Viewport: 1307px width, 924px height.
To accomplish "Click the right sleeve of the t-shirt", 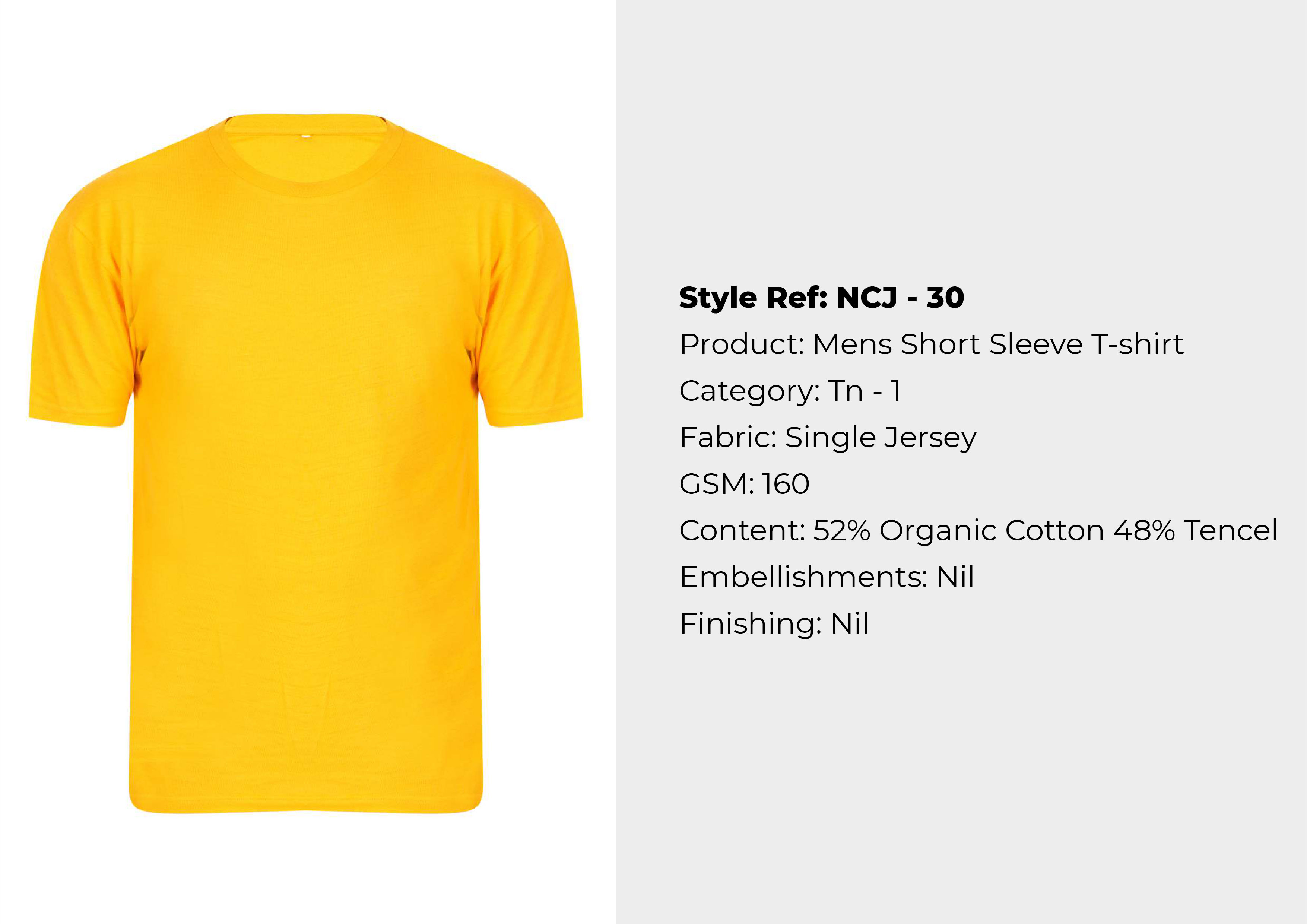I will tap(529, 319).
